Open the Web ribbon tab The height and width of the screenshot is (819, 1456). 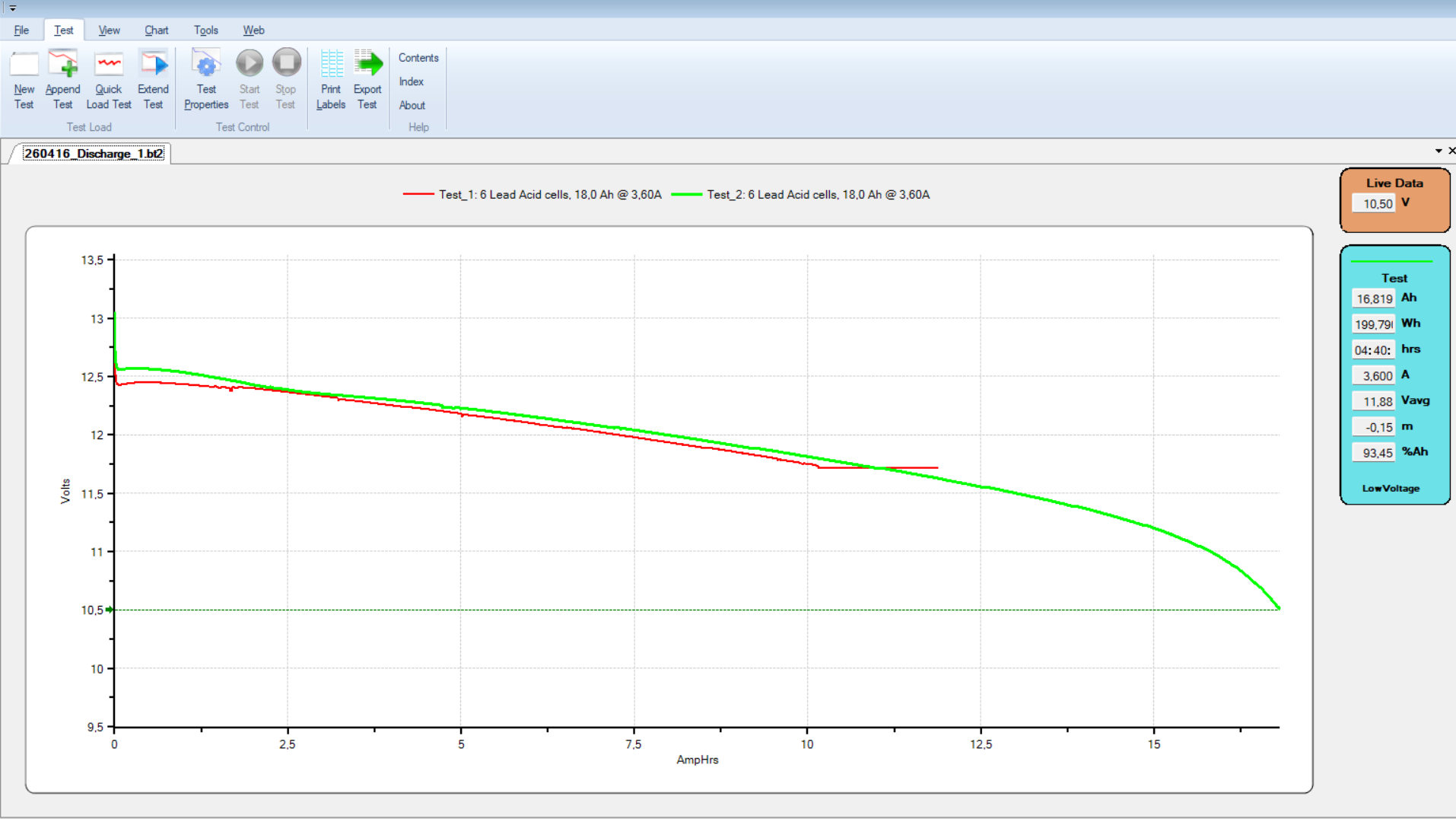click(253, 30)
